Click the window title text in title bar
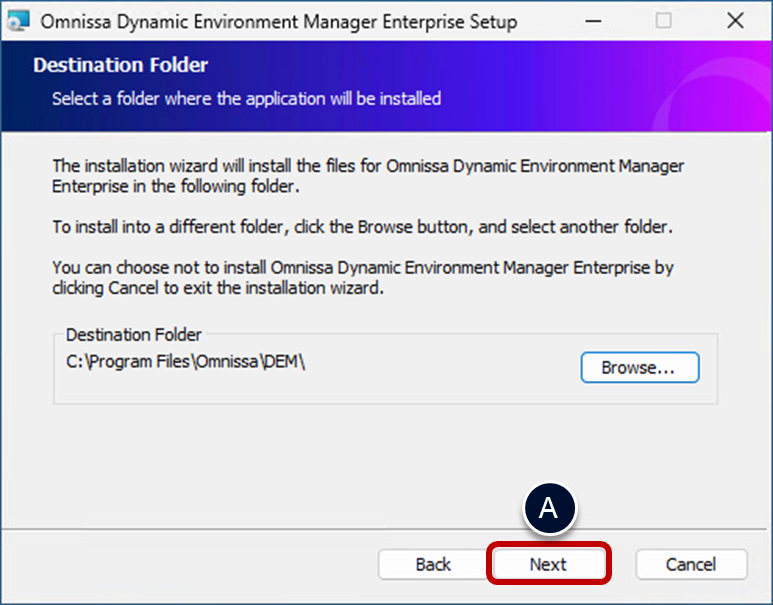773x605 pixels. (280, 21)
